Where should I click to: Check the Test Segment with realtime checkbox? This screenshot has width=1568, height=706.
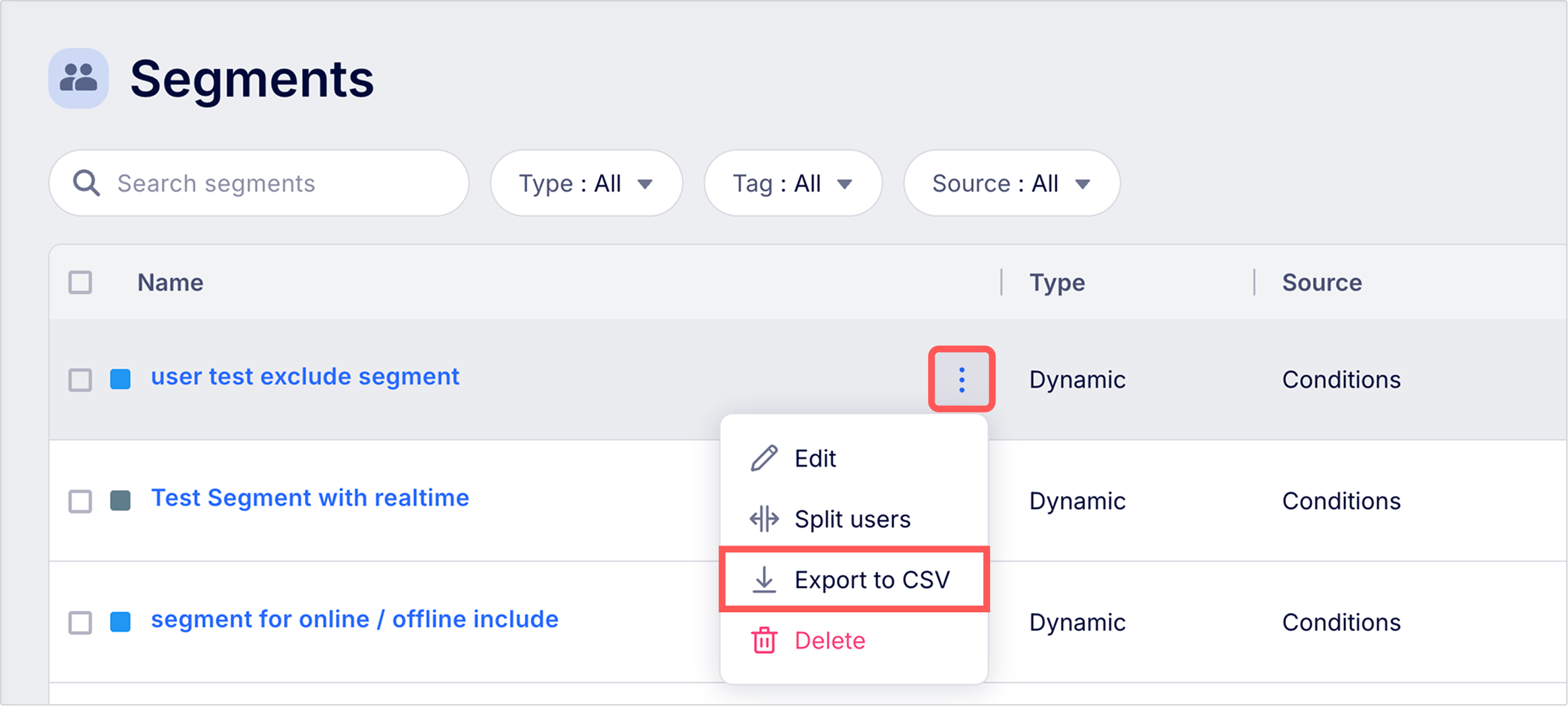(x=80, y=501)
